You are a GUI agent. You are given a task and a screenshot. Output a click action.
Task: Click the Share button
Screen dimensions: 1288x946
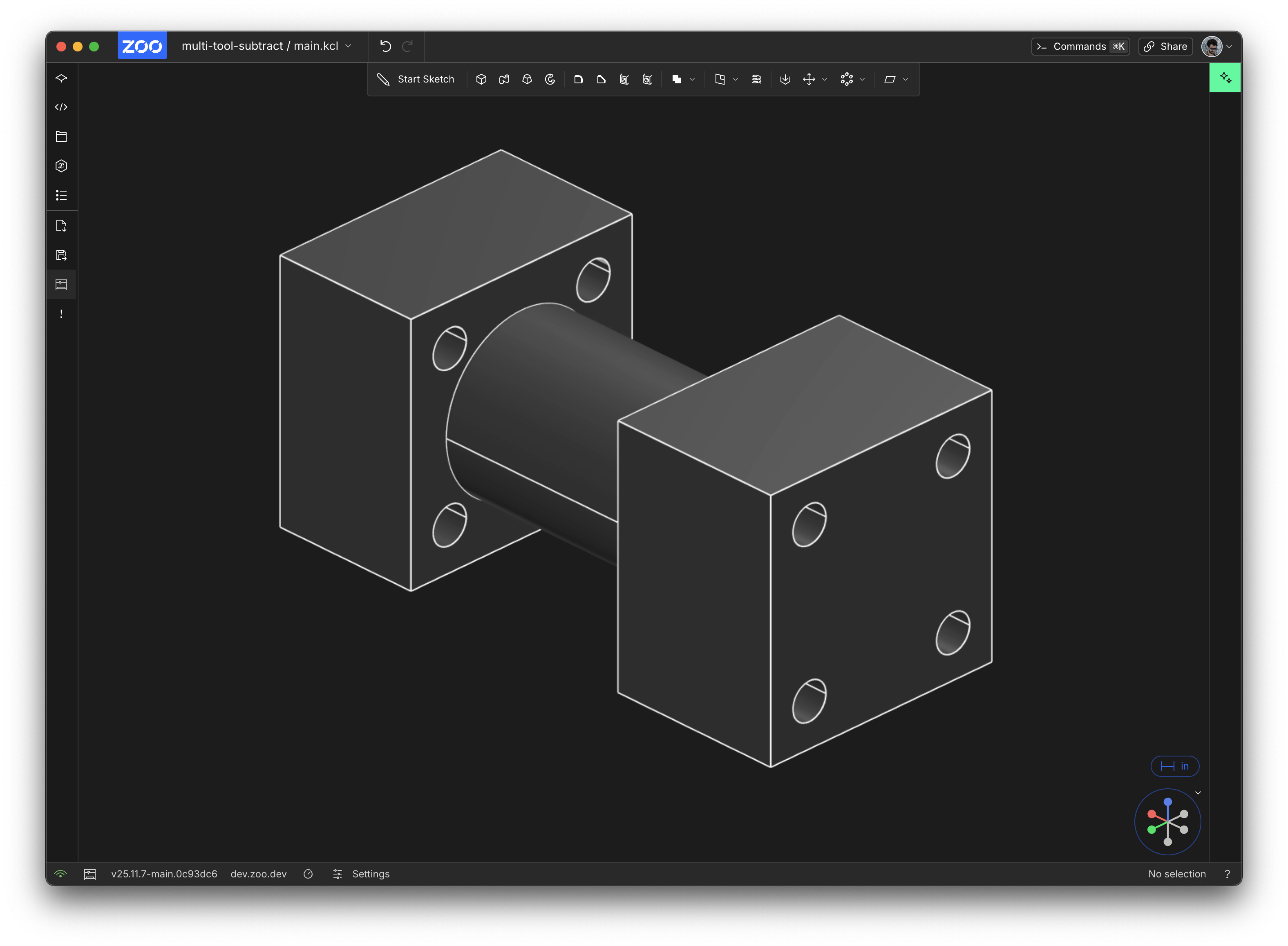click(x=1165, y=47)
